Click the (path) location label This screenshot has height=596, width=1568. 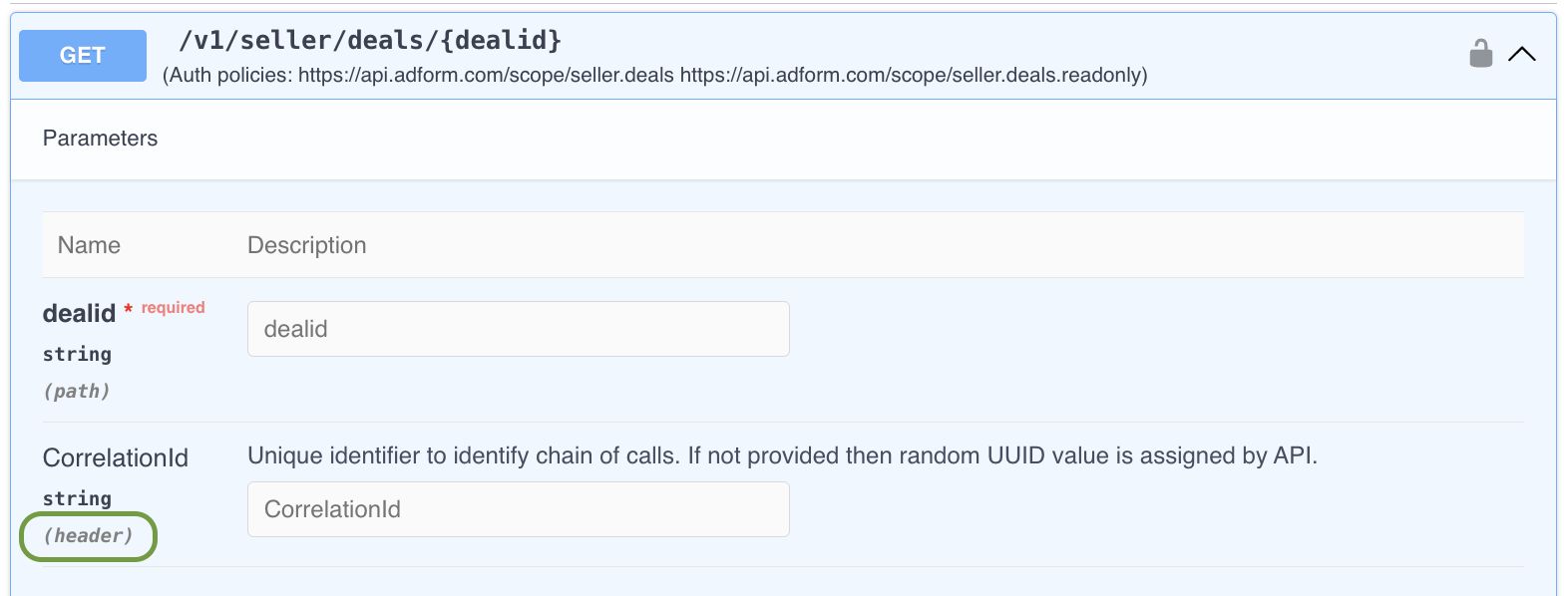pyautogui.click(x=77, y=391)
